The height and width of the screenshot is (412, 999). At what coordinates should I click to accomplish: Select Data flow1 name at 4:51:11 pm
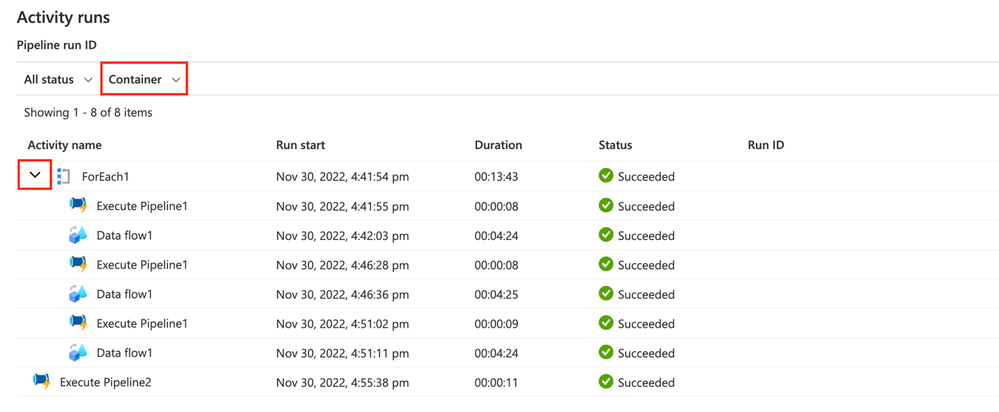click(x=124, y=353)
